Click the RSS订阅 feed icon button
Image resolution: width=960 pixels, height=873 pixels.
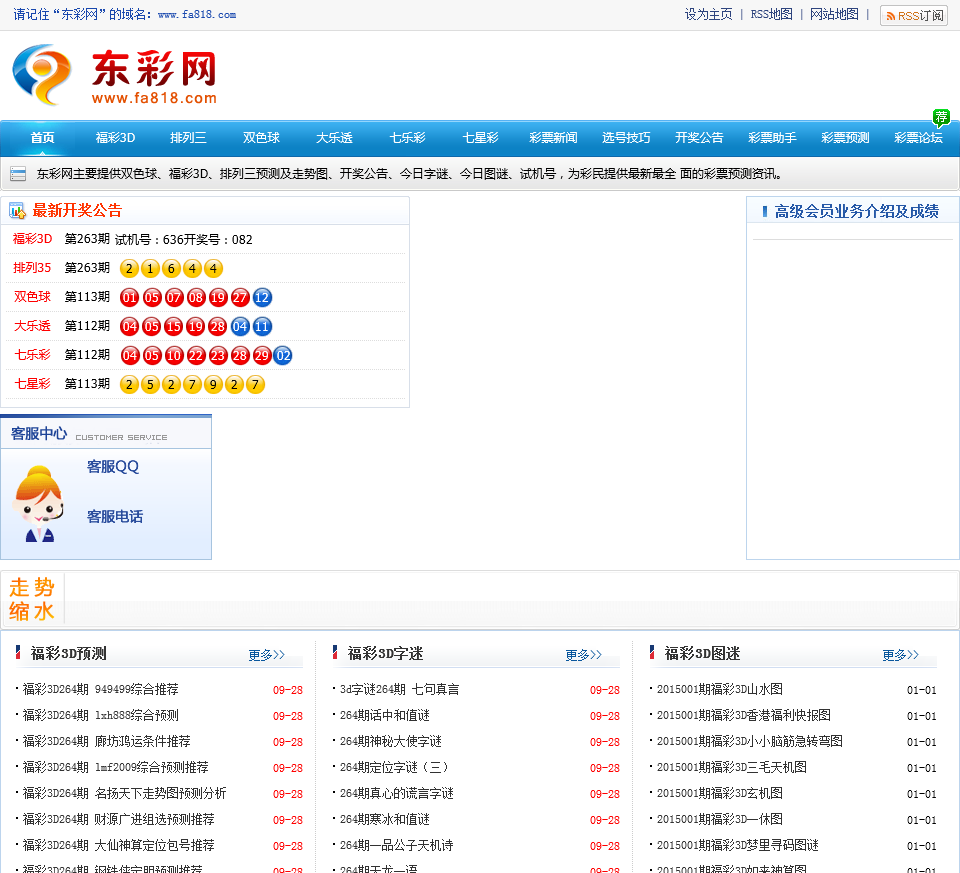[x=913, y=16]
